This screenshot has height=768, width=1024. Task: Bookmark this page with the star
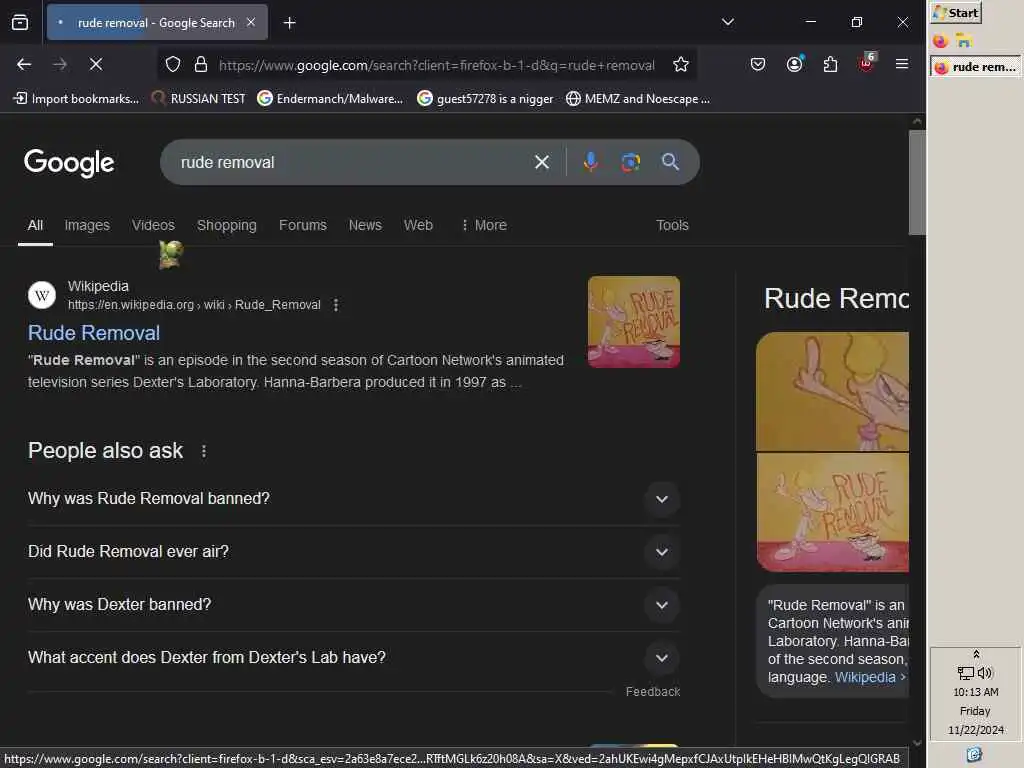coord(680,64)
